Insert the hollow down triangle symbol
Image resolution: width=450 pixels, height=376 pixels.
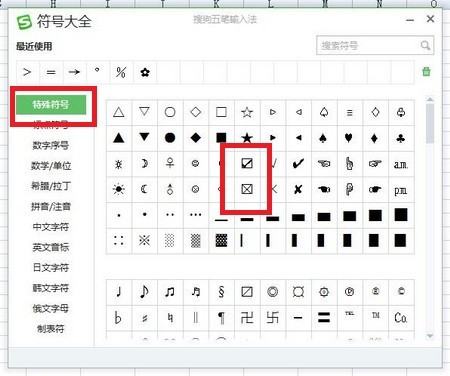[x=144, y=112]
